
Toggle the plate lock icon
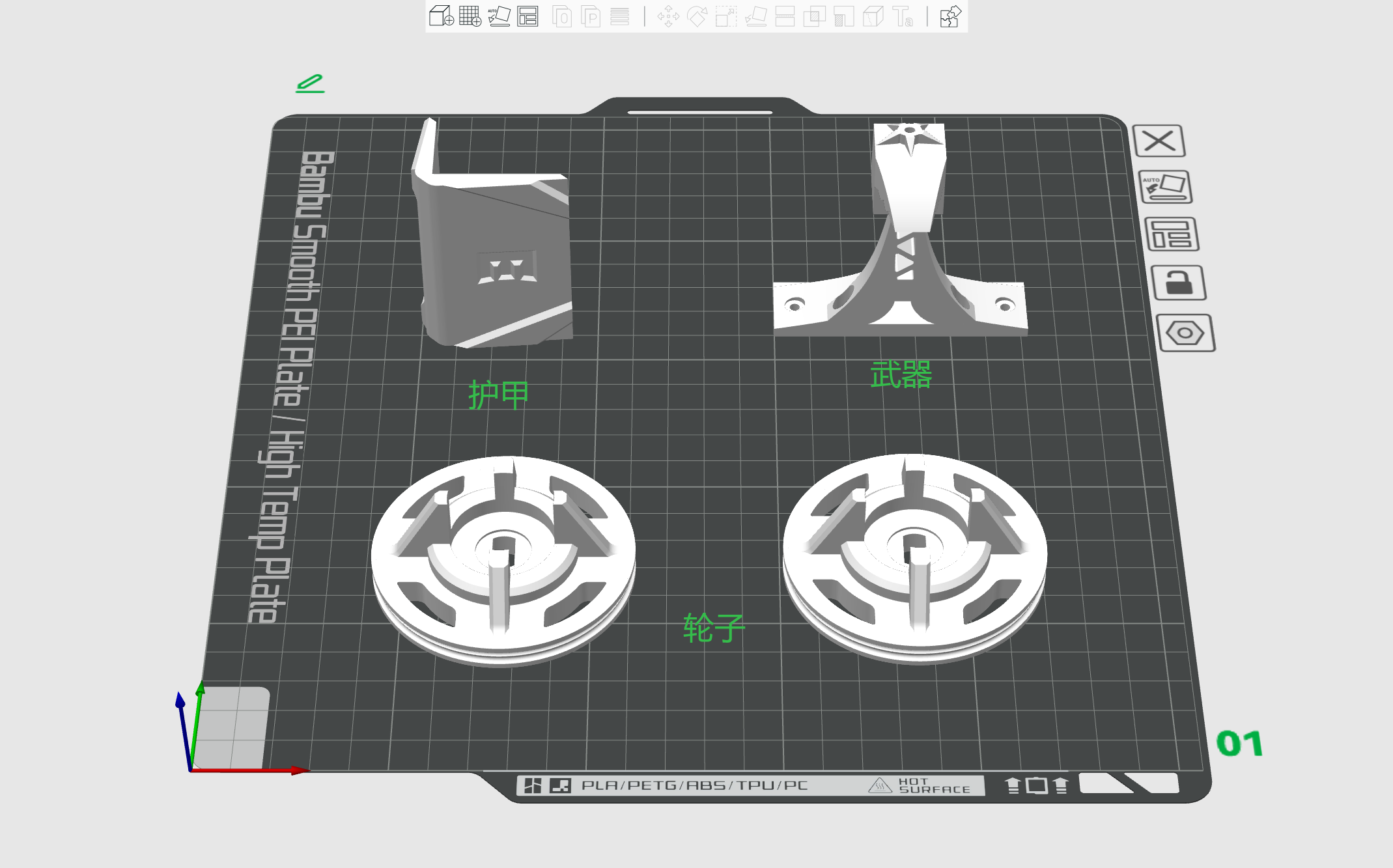click(x=1178, y=283)
